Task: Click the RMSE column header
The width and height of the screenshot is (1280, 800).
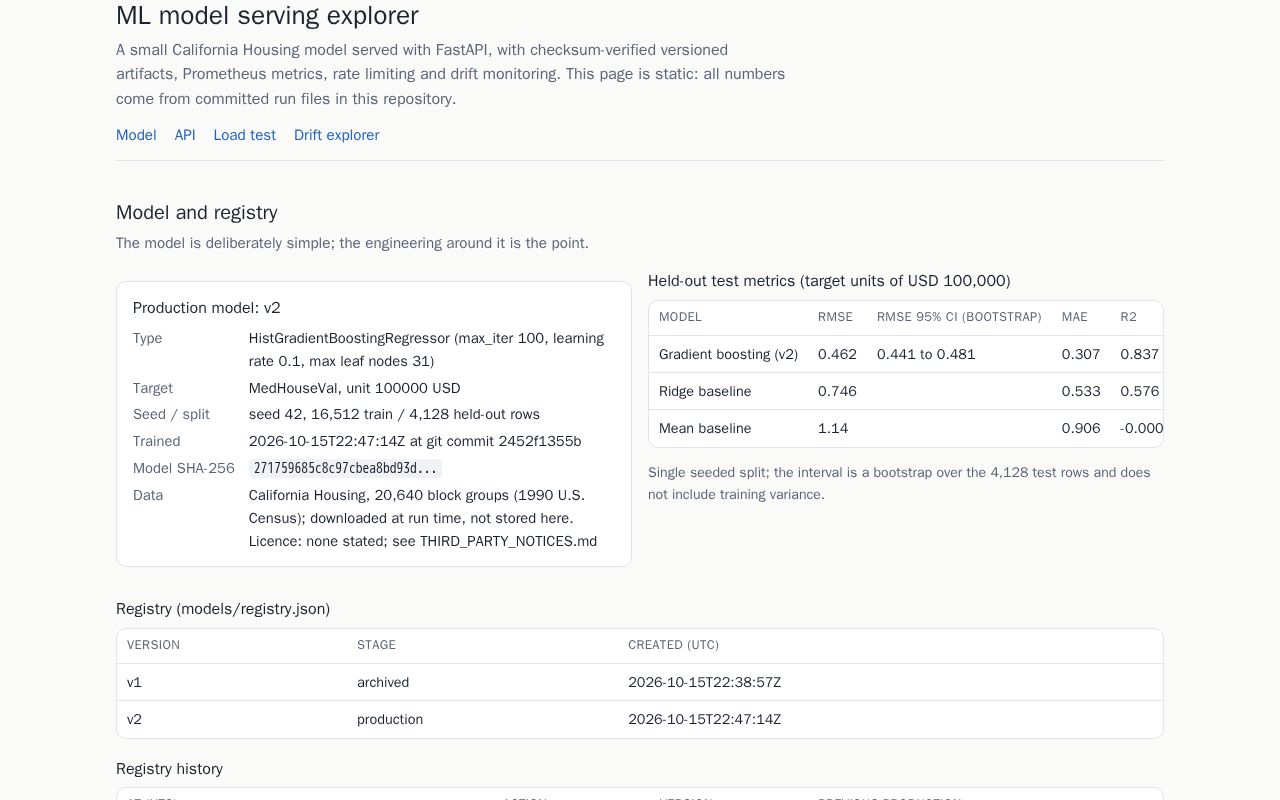Action: pos(835,317)
